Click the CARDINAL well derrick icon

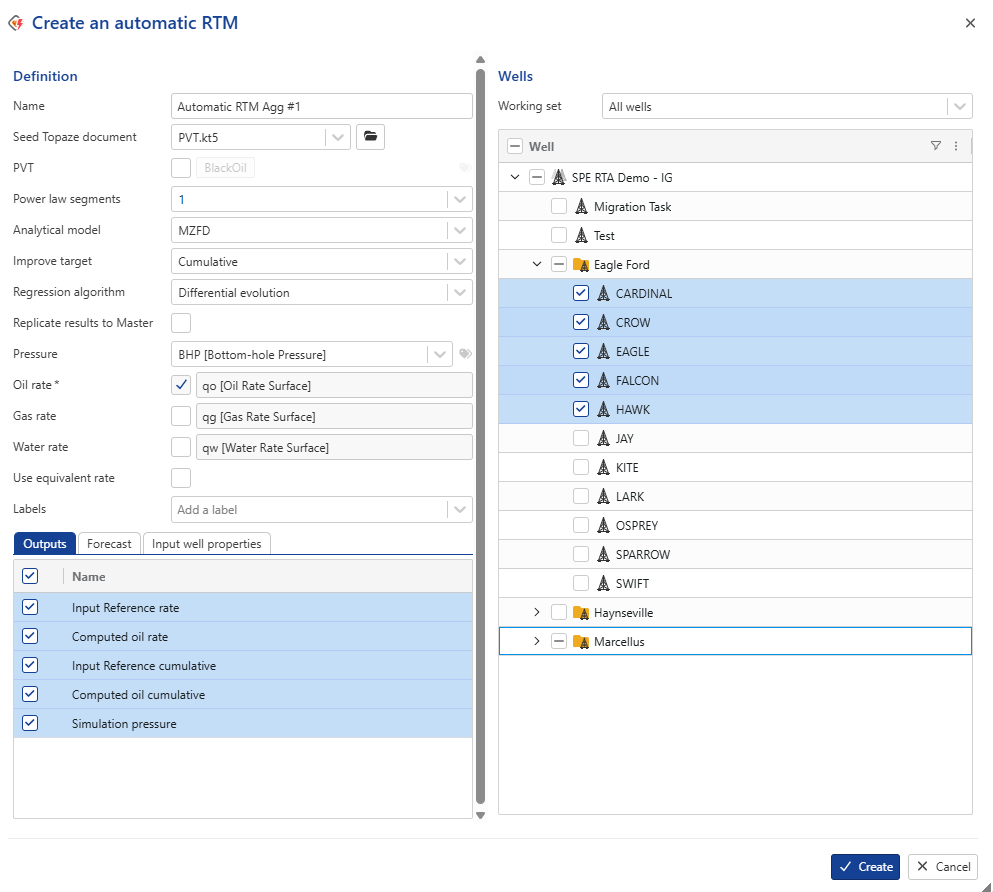click(603, 294)
